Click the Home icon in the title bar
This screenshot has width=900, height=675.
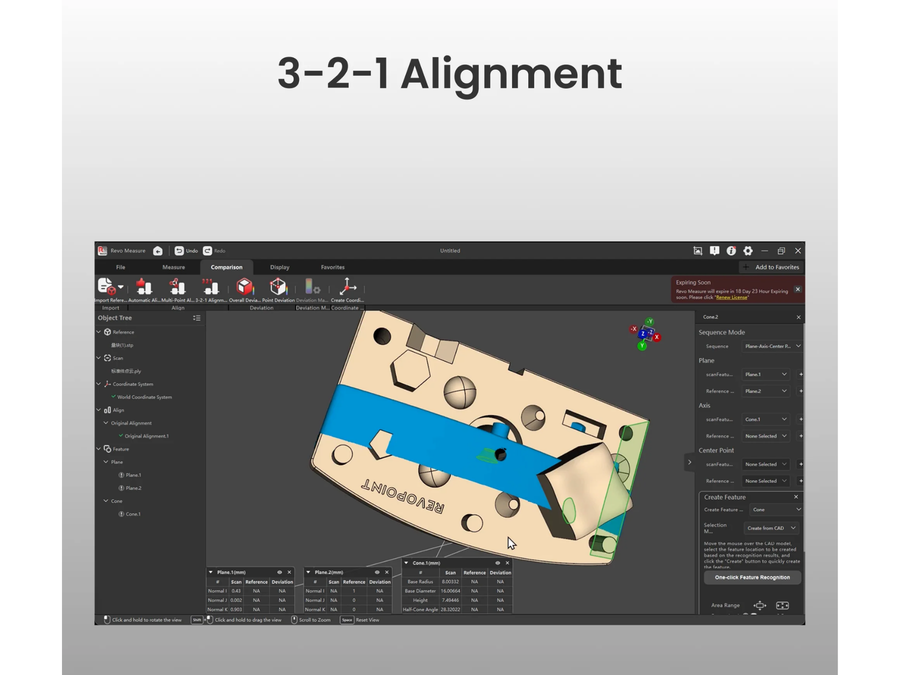158,251
